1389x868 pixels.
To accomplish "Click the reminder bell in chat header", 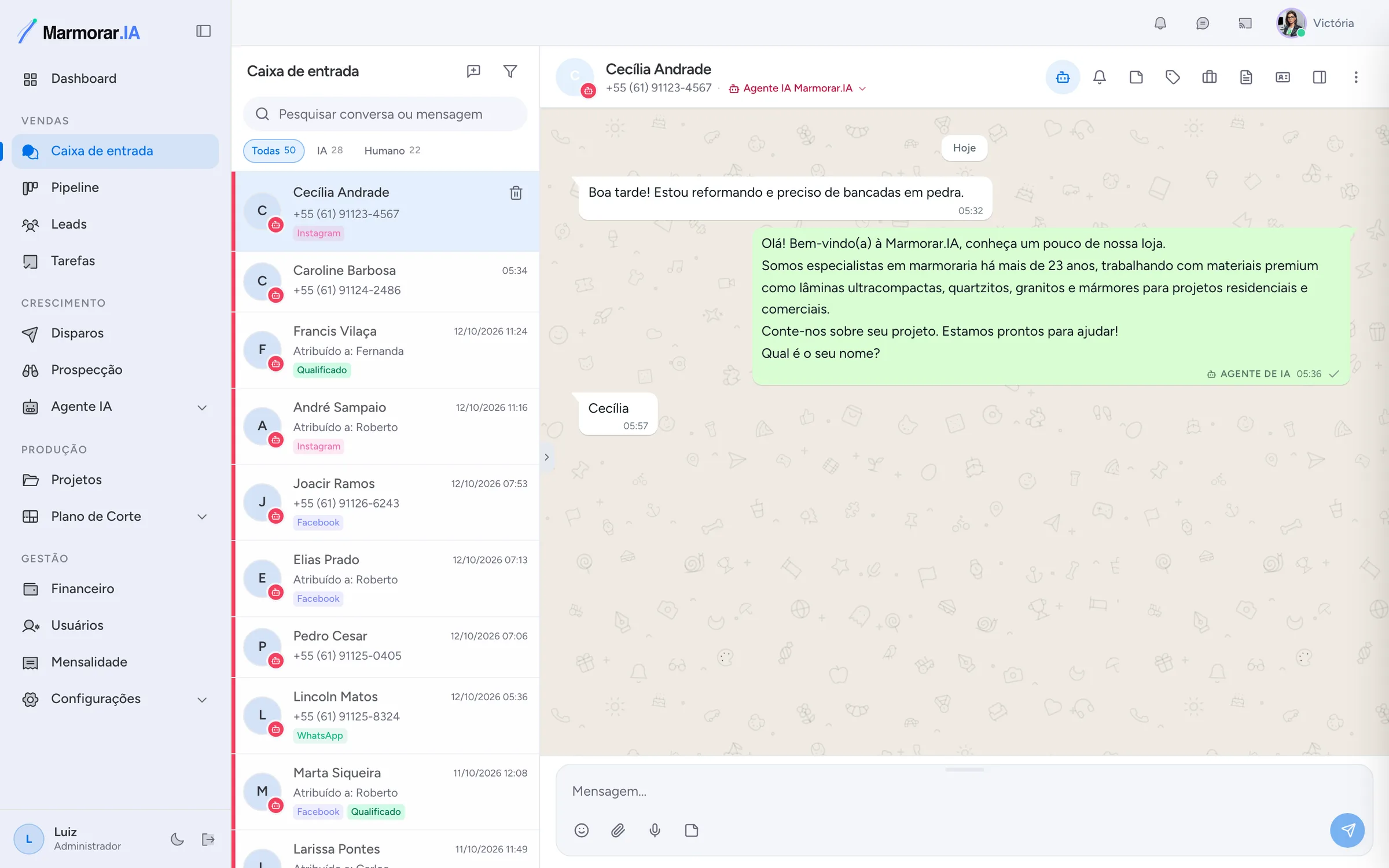I will click(1099, 77).
